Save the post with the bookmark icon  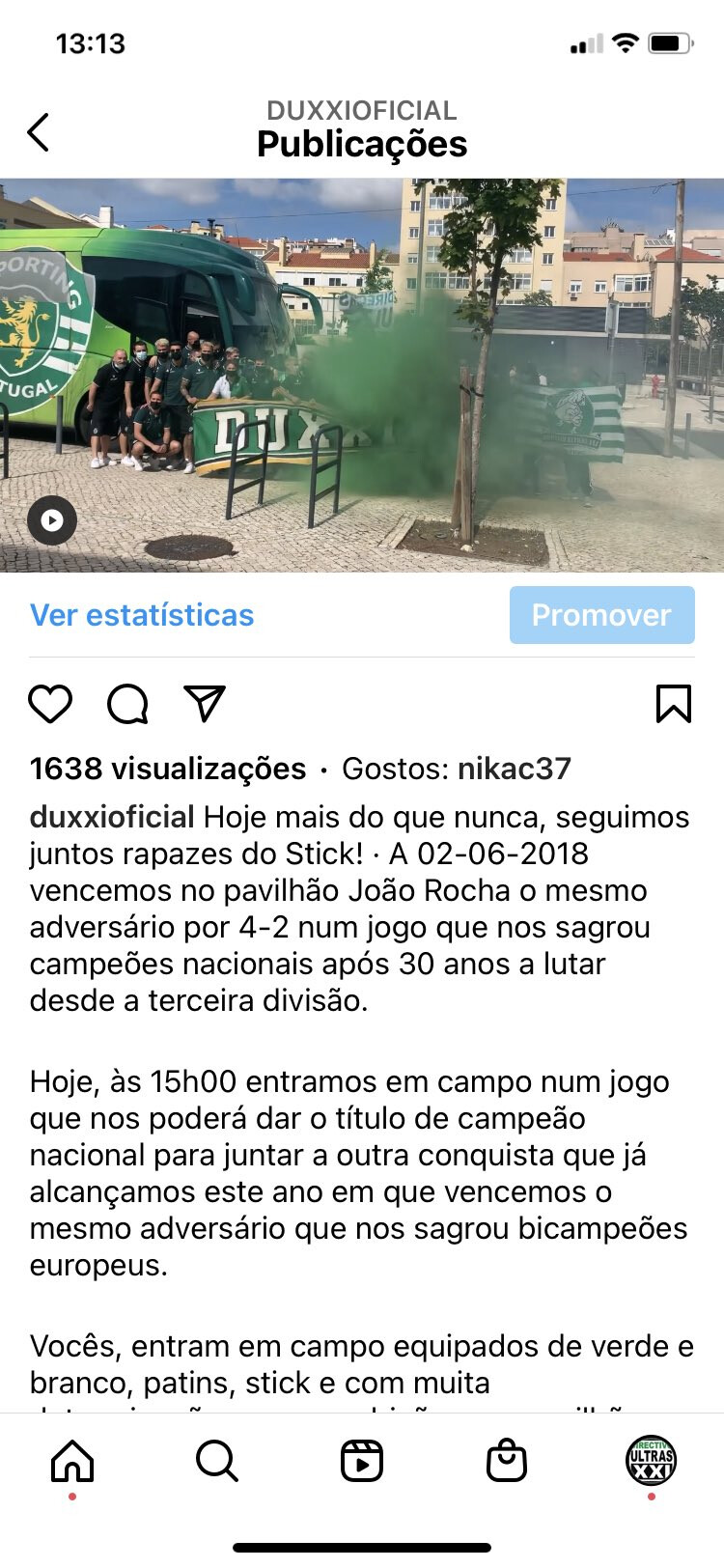click(674, 704)
